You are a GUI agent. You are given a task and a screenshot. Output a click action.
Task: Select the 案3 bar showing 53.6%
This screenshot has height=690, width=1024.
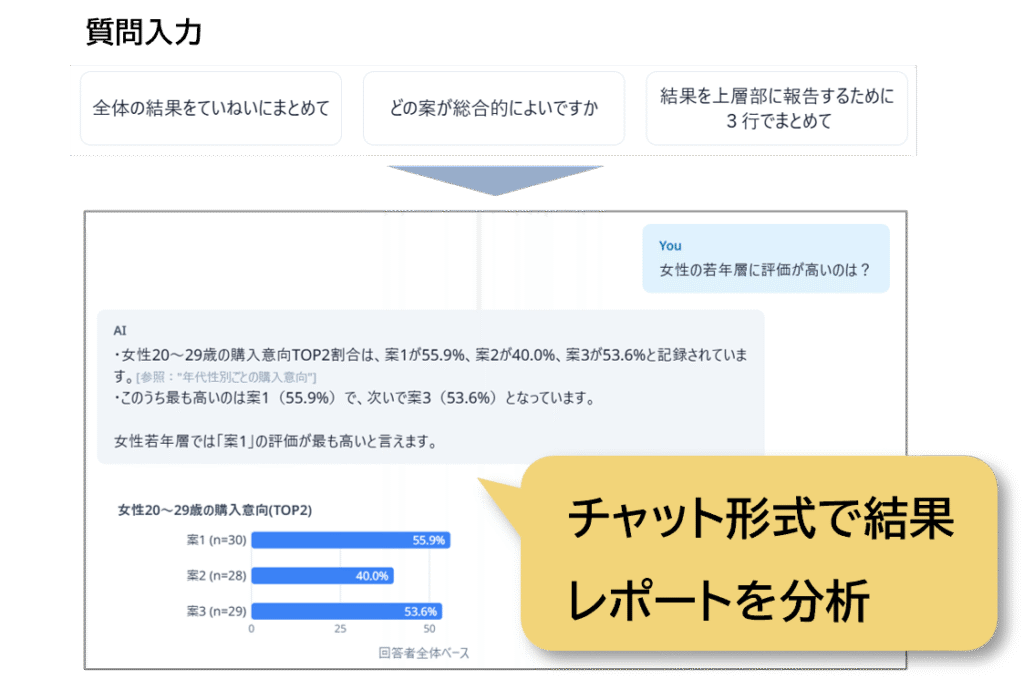tap(346, 611)
